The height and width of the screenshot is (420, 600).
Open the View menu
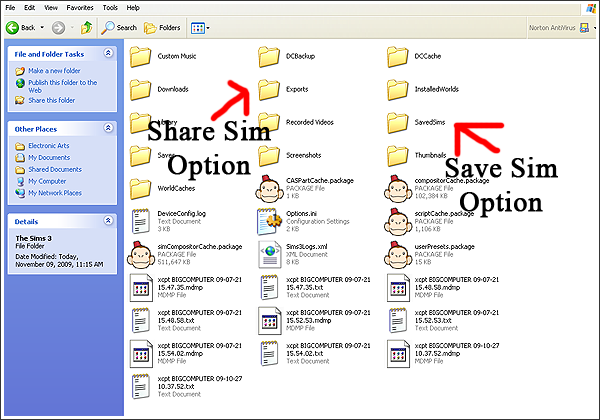(51, 8)
